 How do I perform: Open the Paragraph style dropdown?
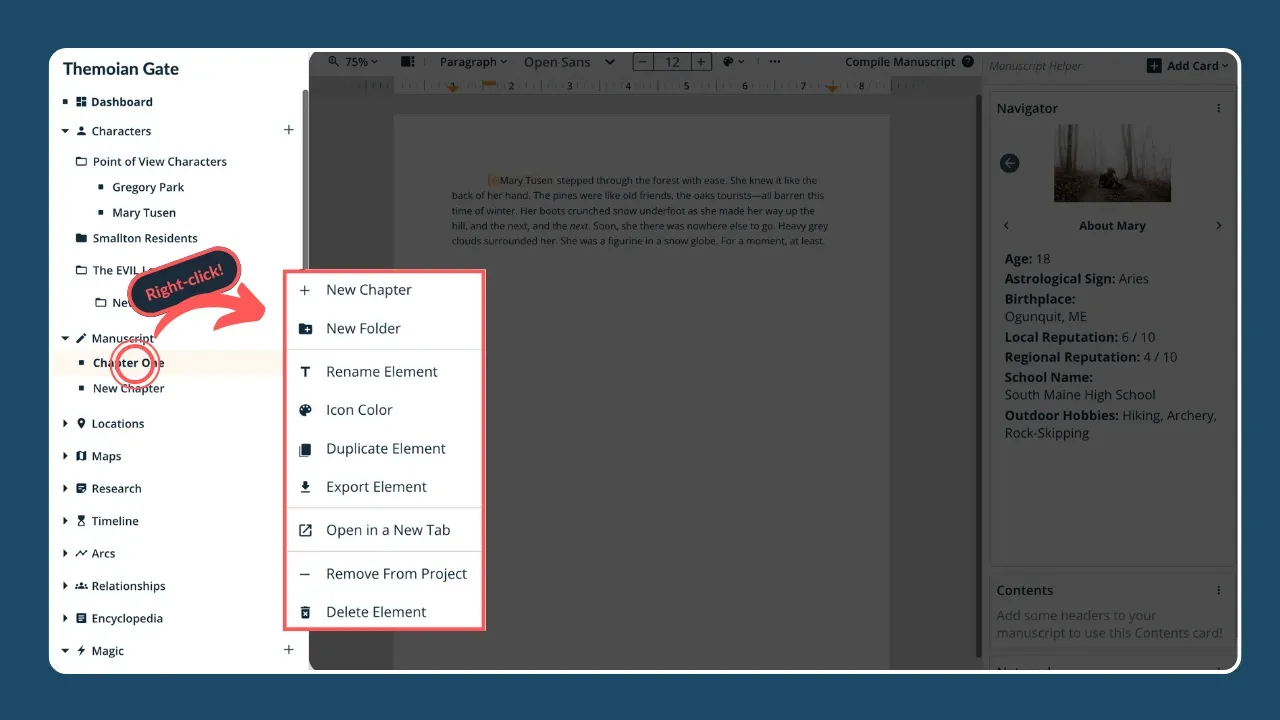[x=473, y=62]
